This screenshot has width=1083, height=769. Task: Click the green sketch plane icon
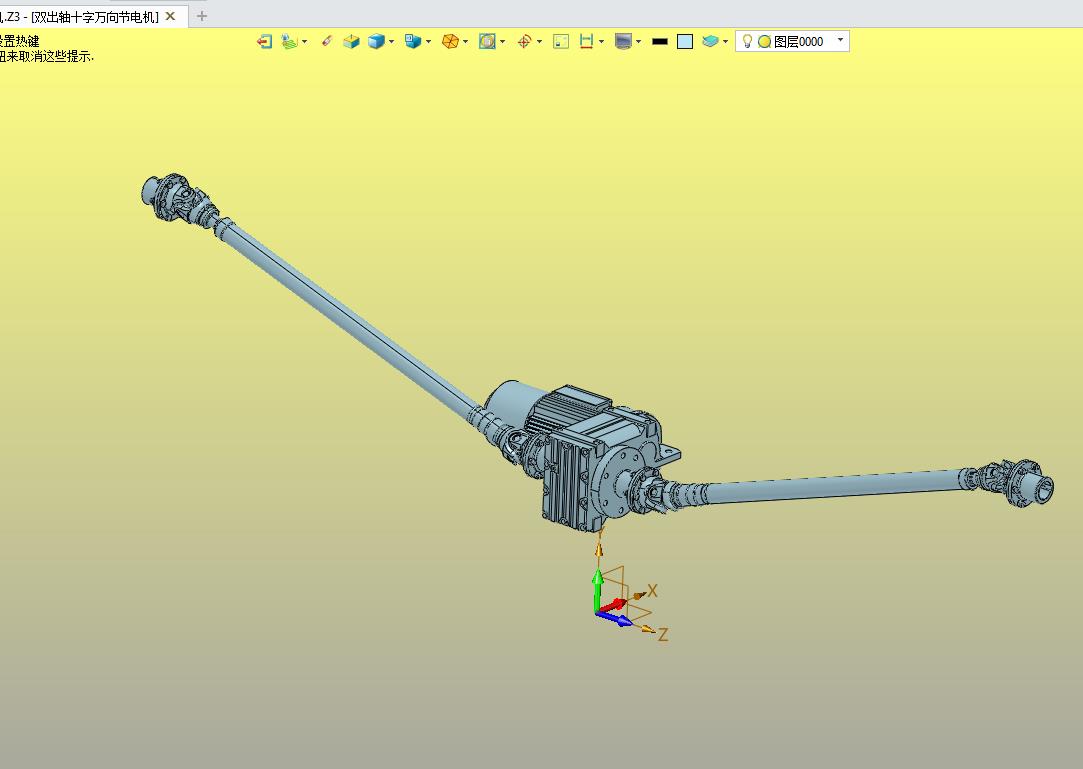click(x=289, y=41)
